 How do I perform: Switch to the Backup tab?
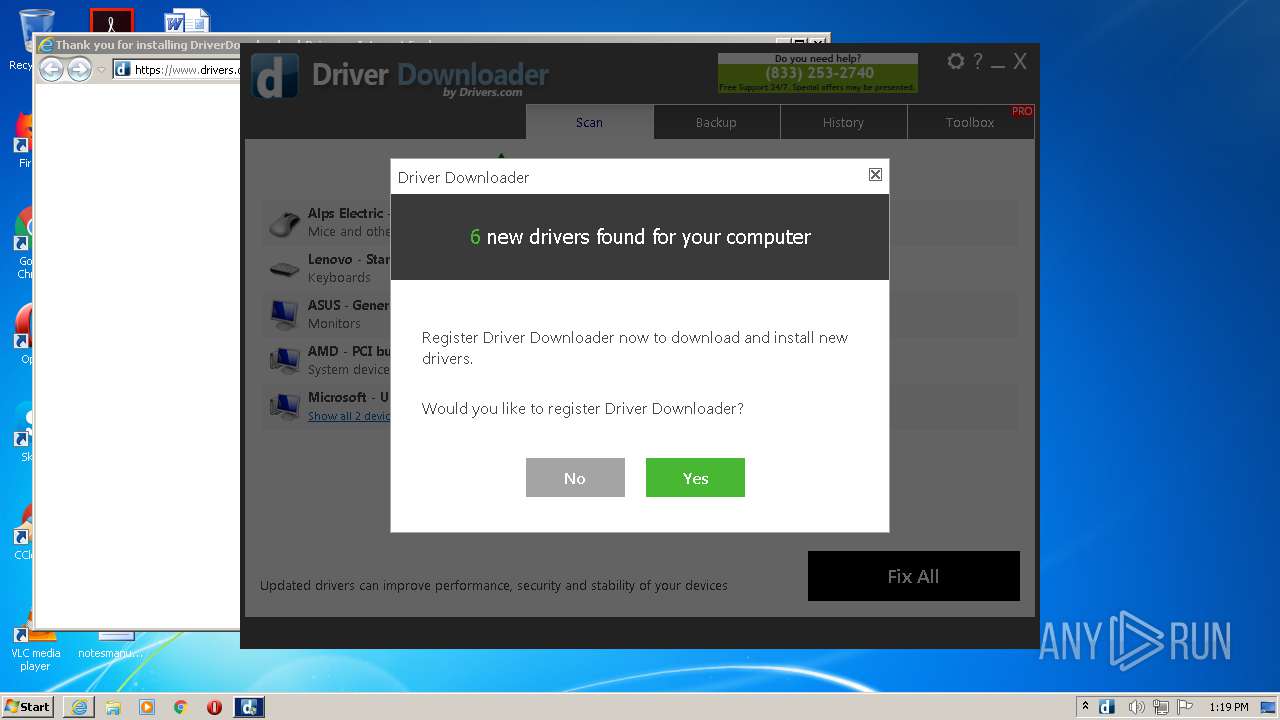[716, 122]
